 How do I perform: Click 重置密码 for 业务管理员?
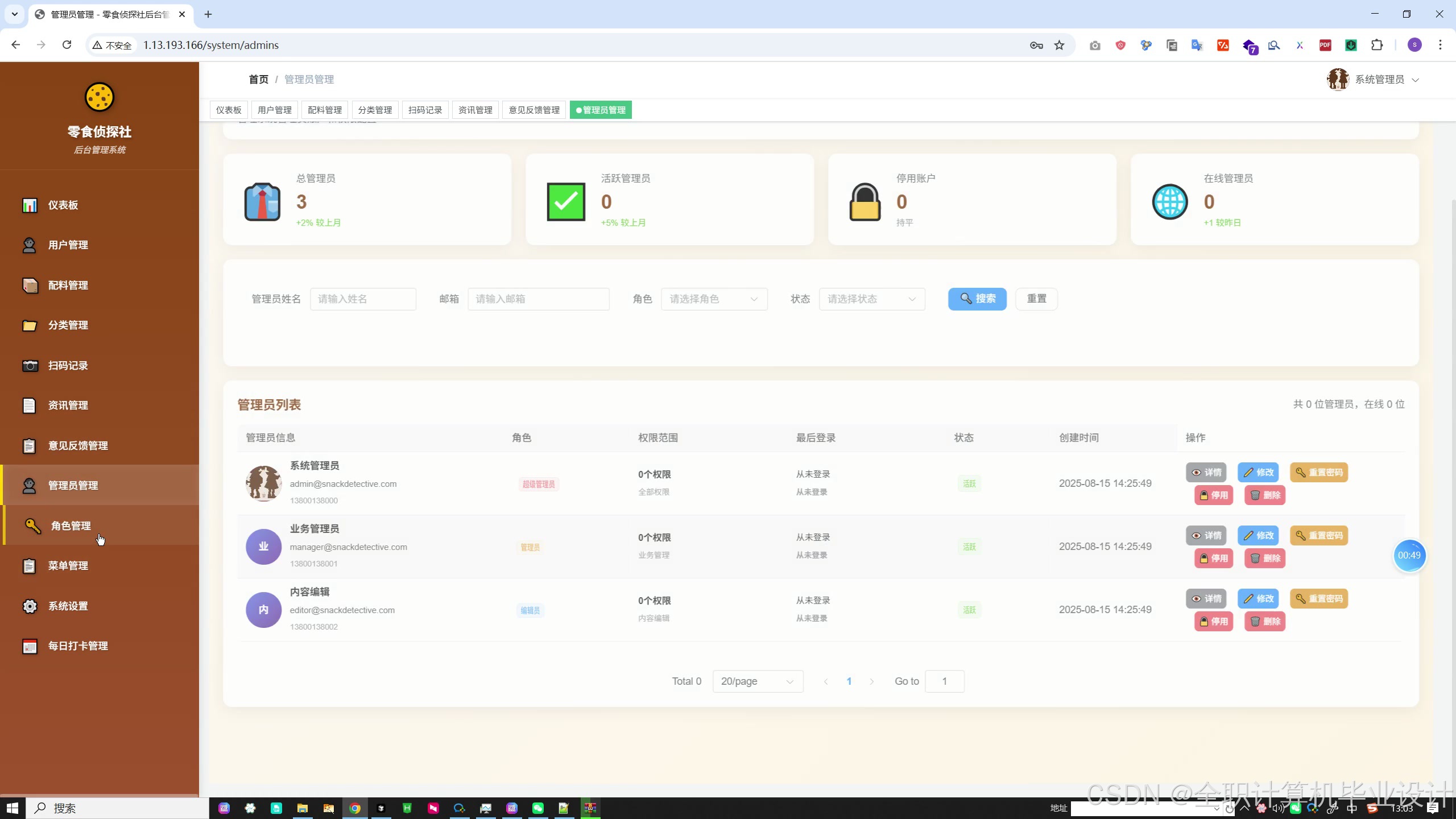coord(1318,535)
